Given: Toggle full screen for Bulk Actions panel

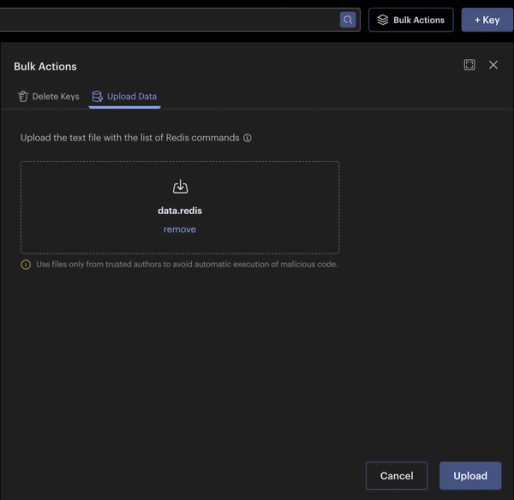Looking at the screenshot, I should pos(469,65).
